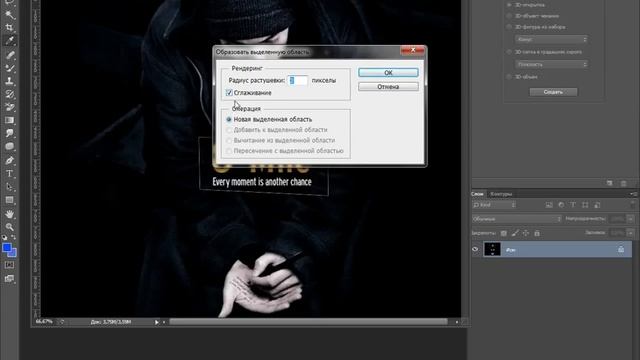The height and width of the screenshot is (360, 640).
Task: Choose 3D-фигура из набора radio option
Action: 509,27
